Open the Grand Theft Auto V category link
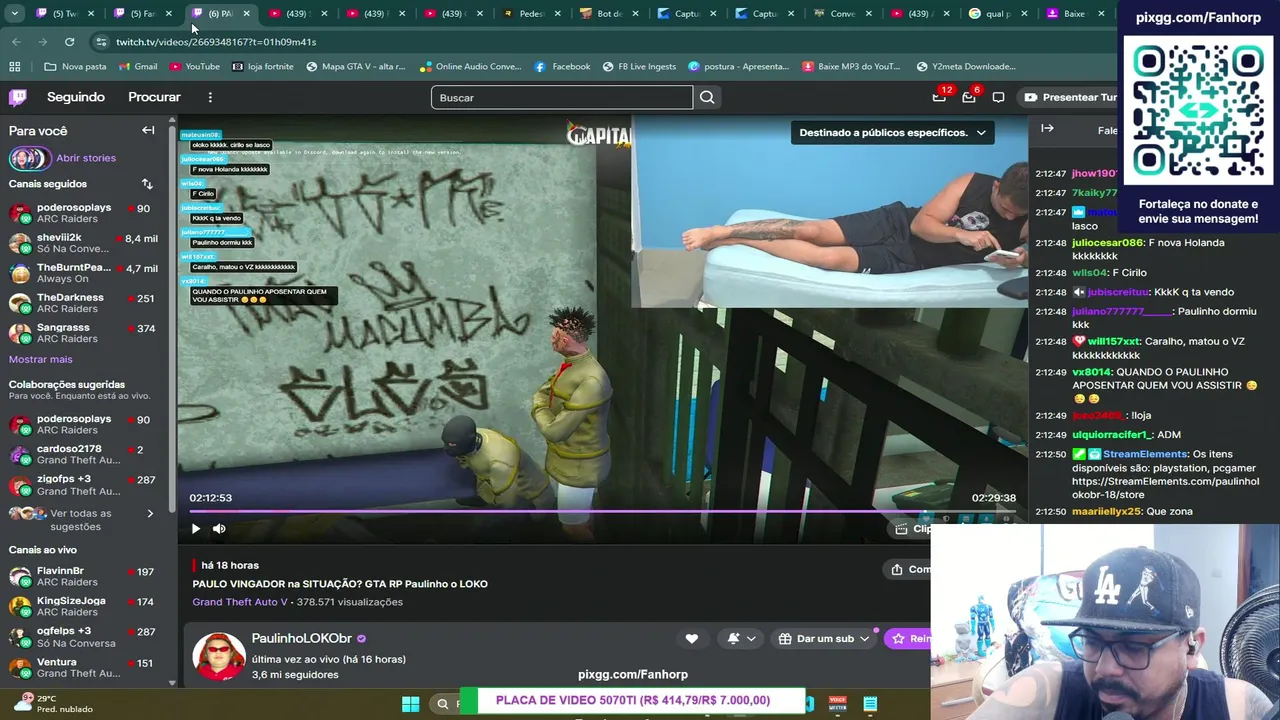The image size is (1280, 720). point(240,602)
